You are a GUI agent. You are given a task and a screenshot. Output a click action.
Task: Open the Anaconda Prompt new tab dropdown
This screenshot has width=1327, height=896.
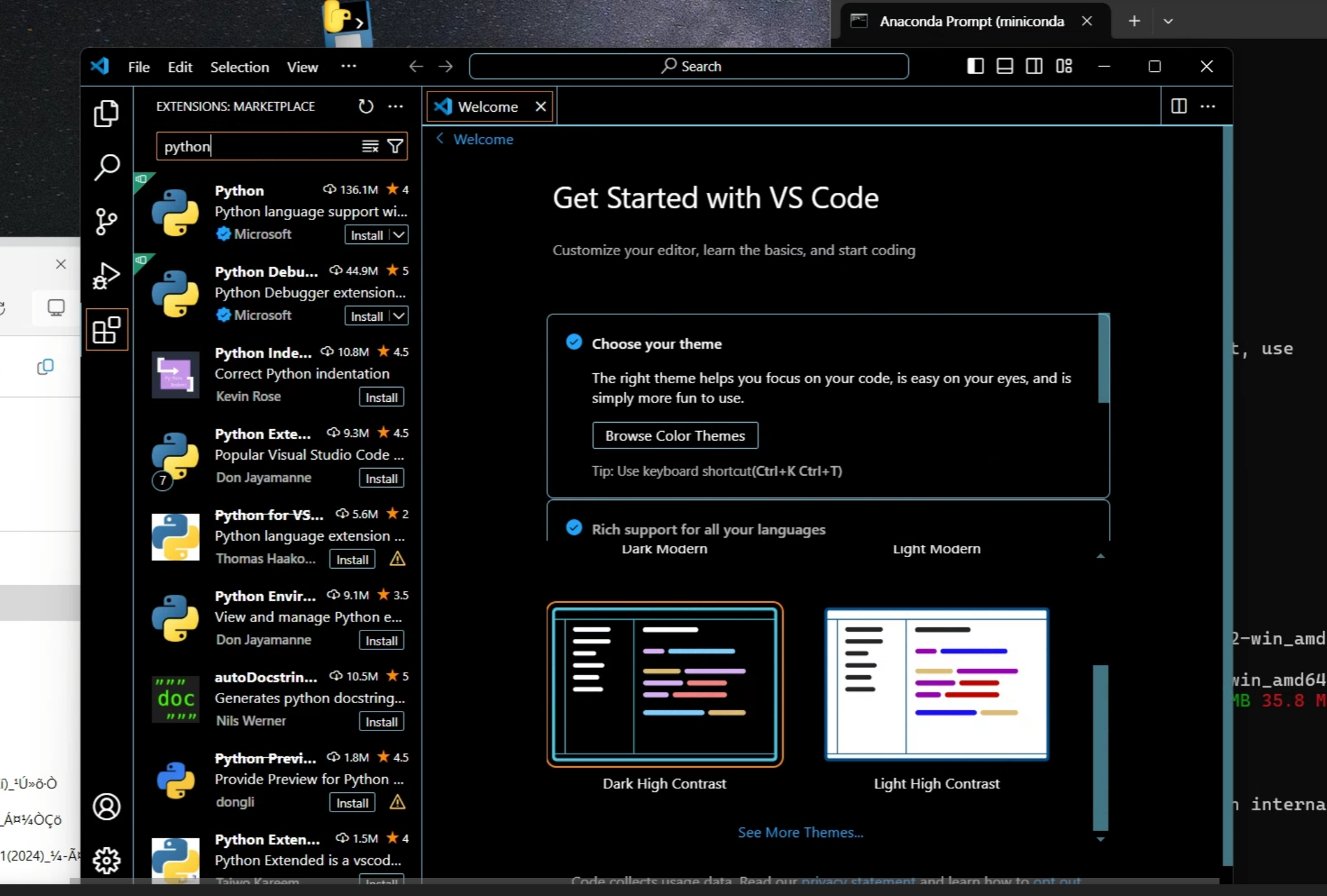[1168, 21]
